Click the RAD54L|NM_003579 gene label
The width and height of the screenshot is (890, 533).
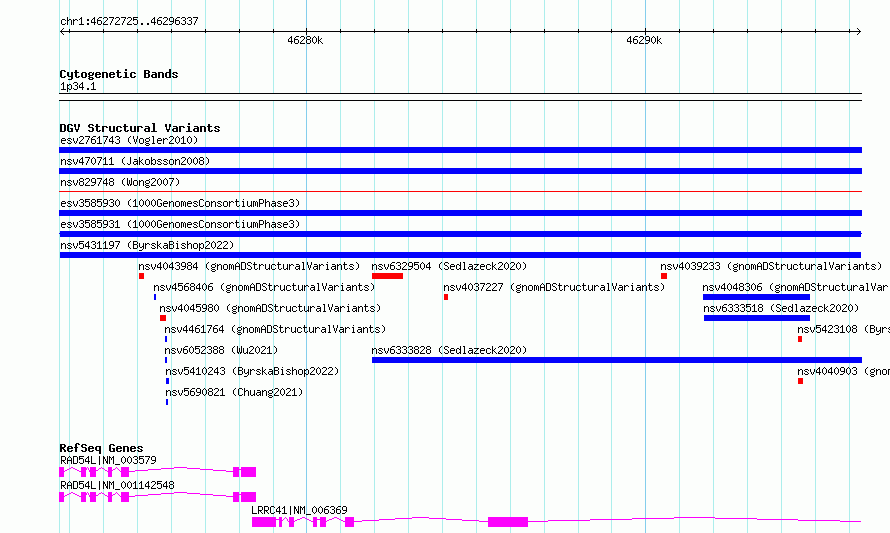[x=108, y=460]
